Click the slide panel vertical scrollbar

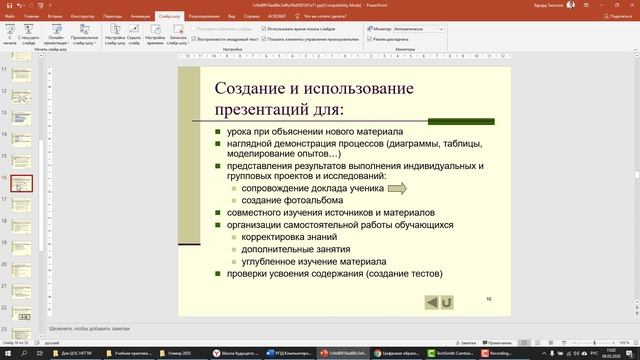pyautogui.click(x=41, y=195)
